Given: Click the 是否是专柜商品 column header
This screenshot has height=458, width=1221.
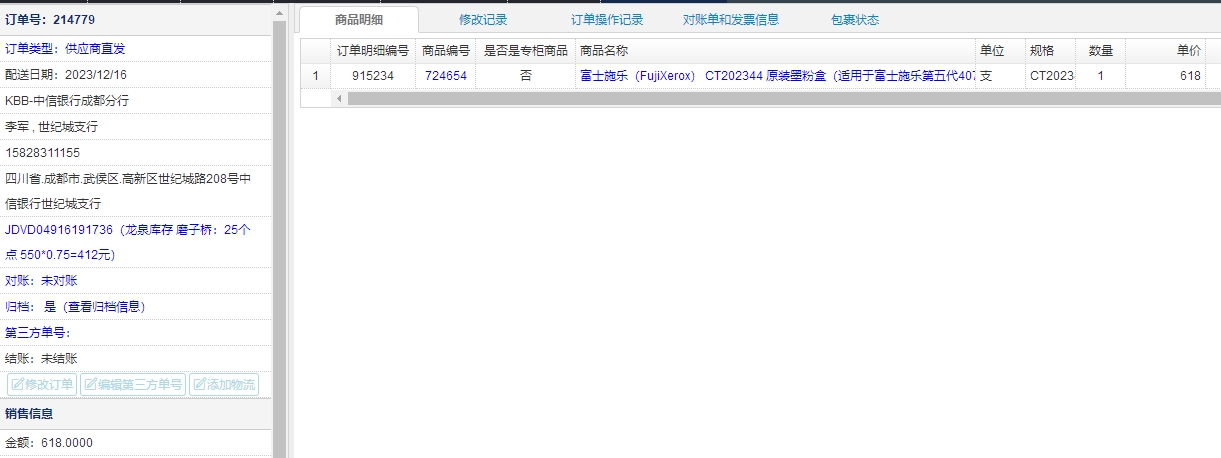Looking at the screenshot, I should (526, 50).
